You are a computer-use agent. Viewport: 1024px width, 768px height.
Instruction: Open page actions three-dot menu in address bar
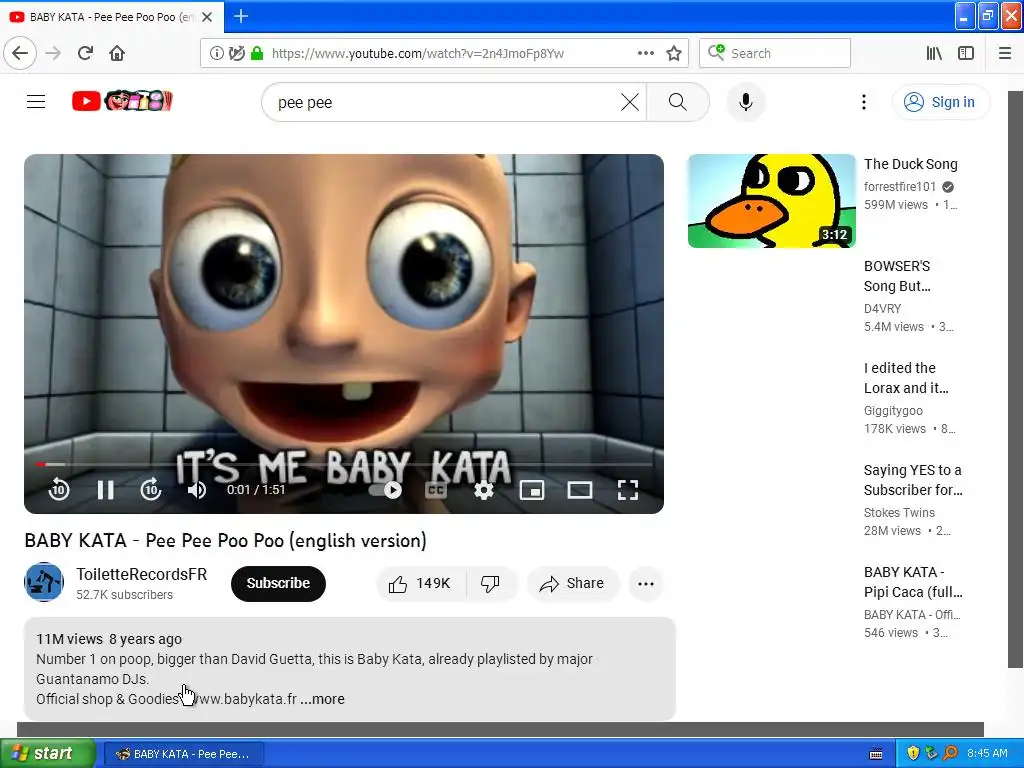(645, 54)
